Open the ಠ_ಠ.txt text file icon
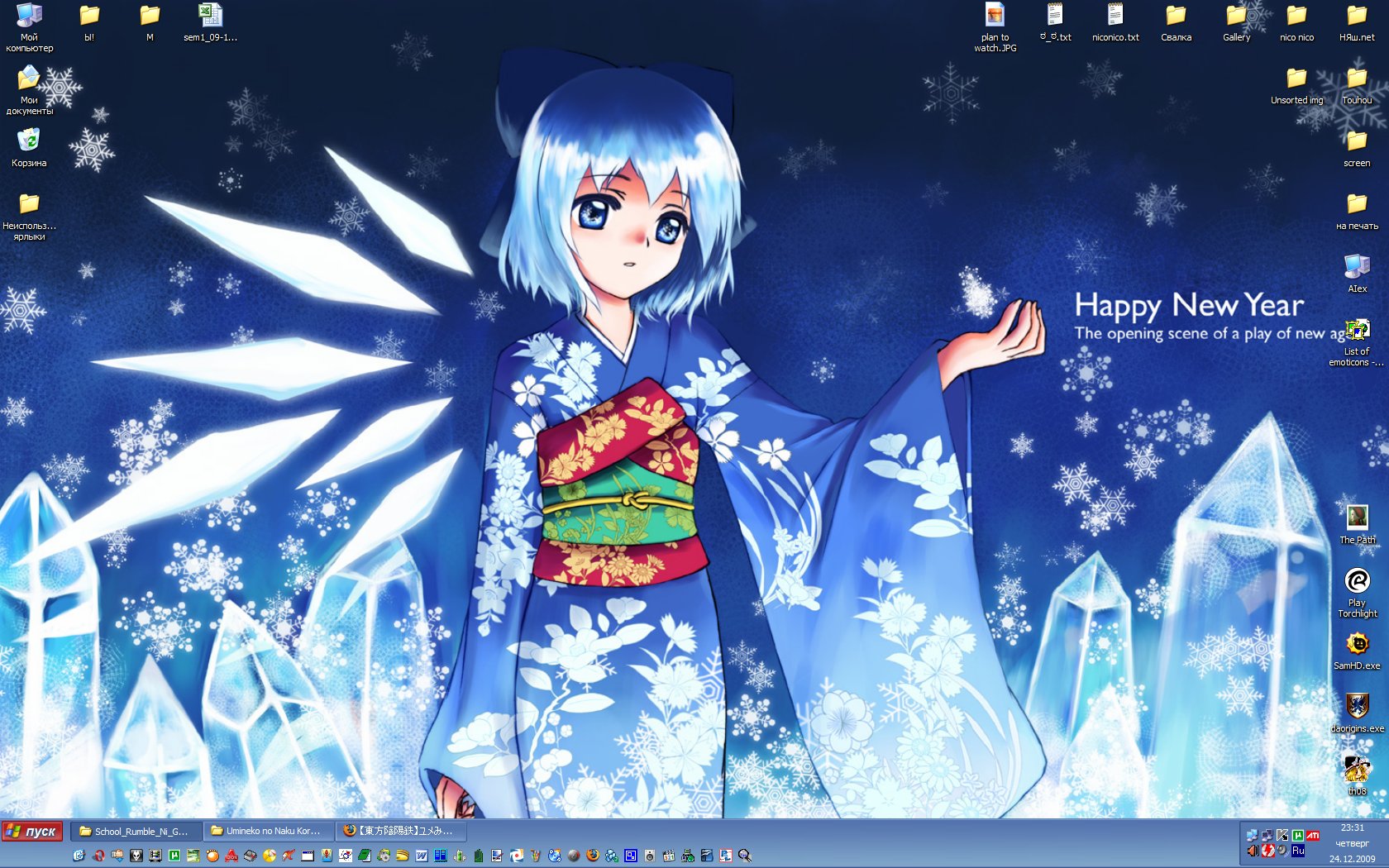The height and width of the screenshot is (868, 1389). (1055, 23)
